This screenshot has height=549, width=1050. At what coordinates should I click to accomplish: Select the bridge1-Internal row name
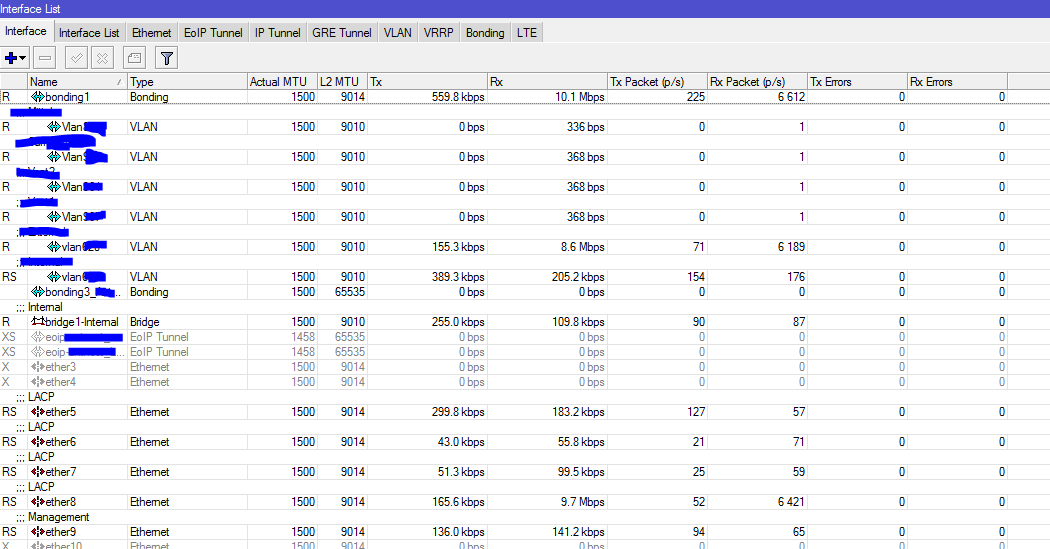82,322
